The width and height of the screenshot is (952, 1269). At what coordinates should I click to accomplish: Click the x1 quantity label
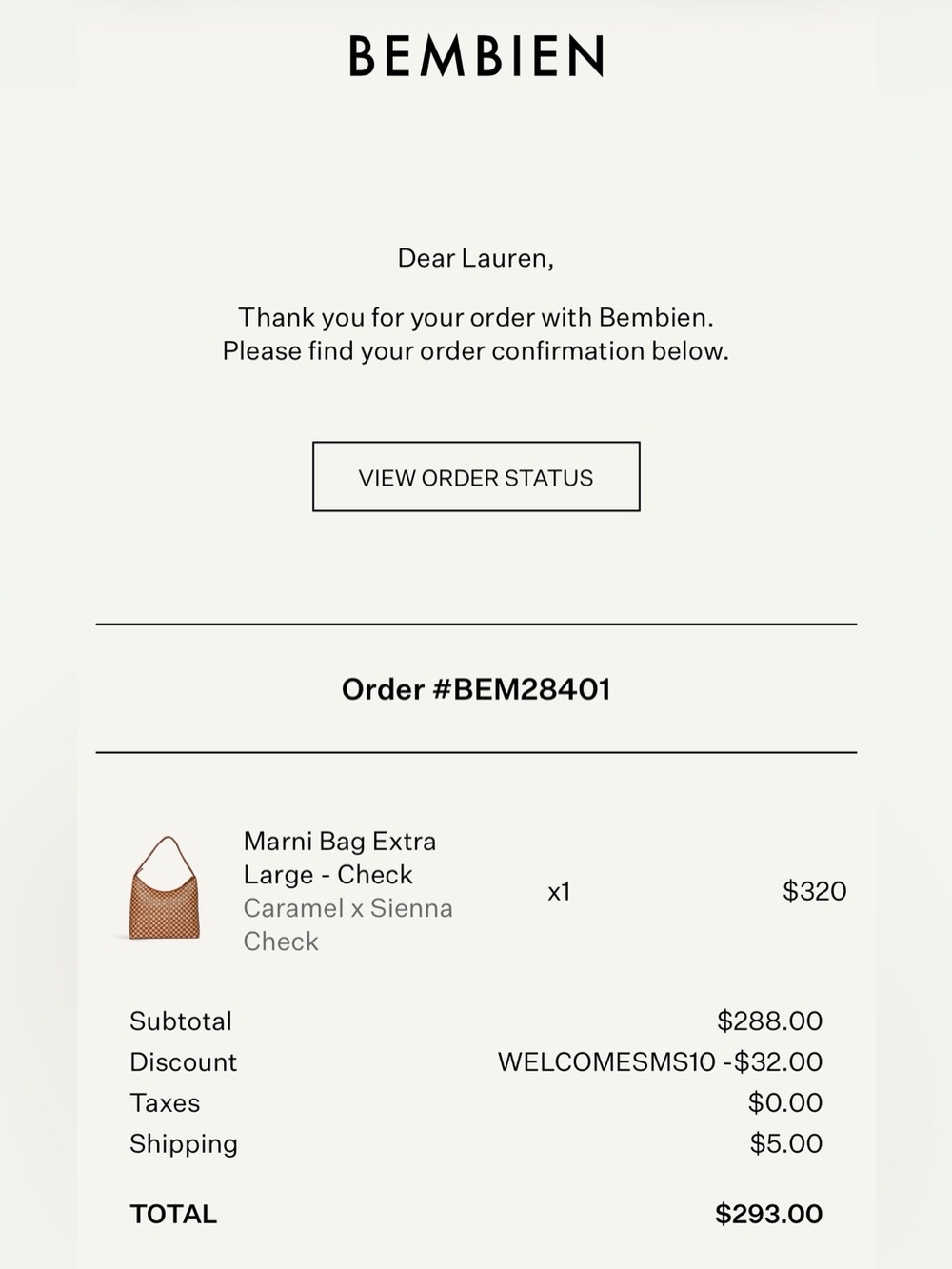tap(559, 892)
